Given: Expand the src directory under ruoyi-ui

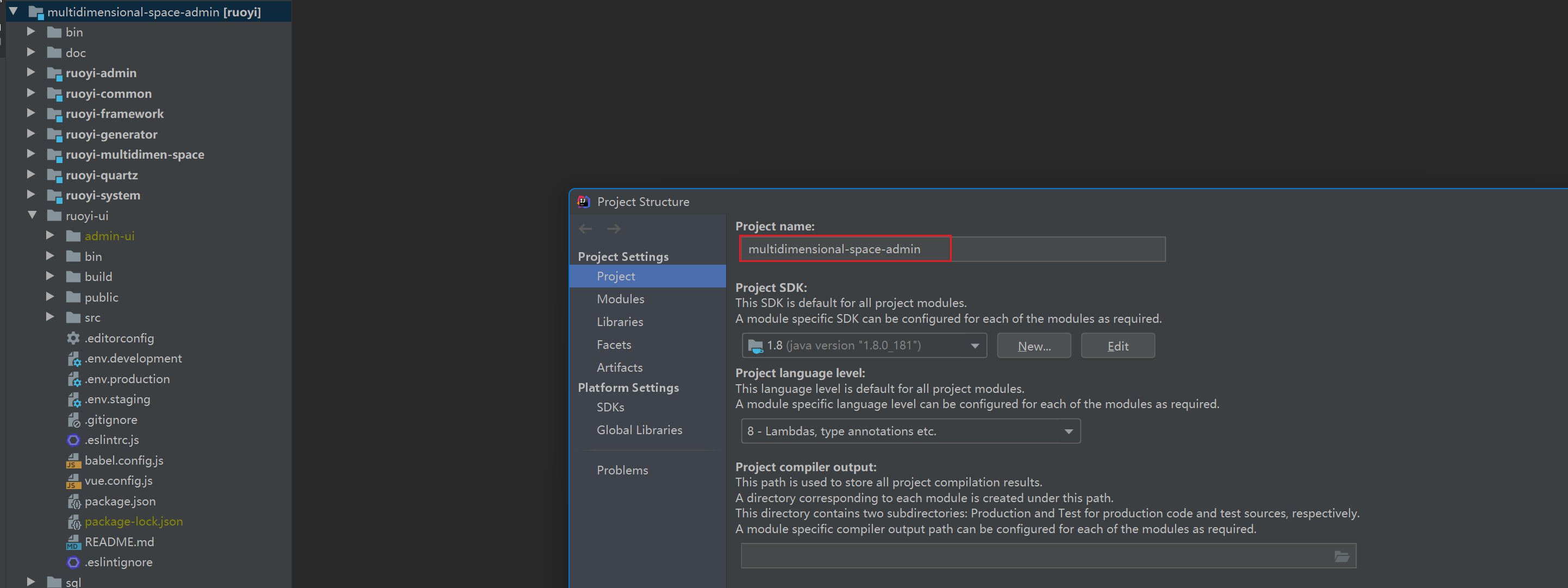Looking at the screenshot, I should tap(51, 317).
